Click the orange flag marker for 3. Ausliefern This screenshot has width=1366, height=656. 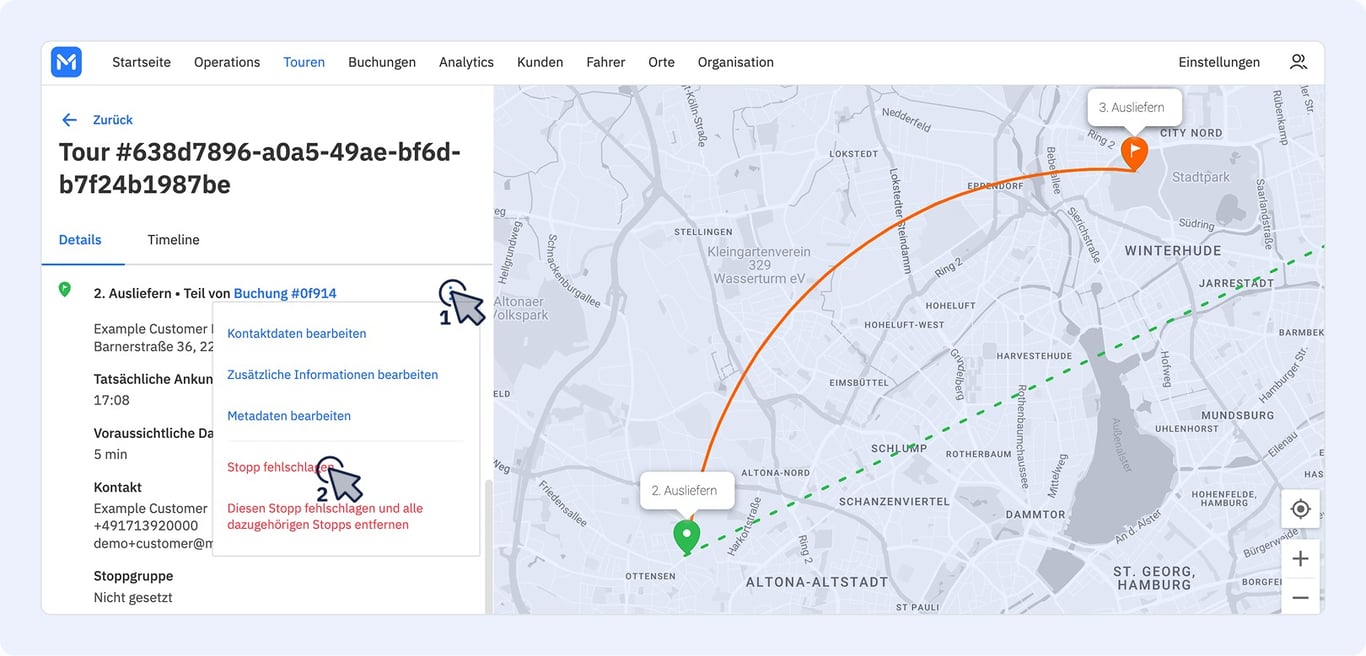(x=1134, y=153)
